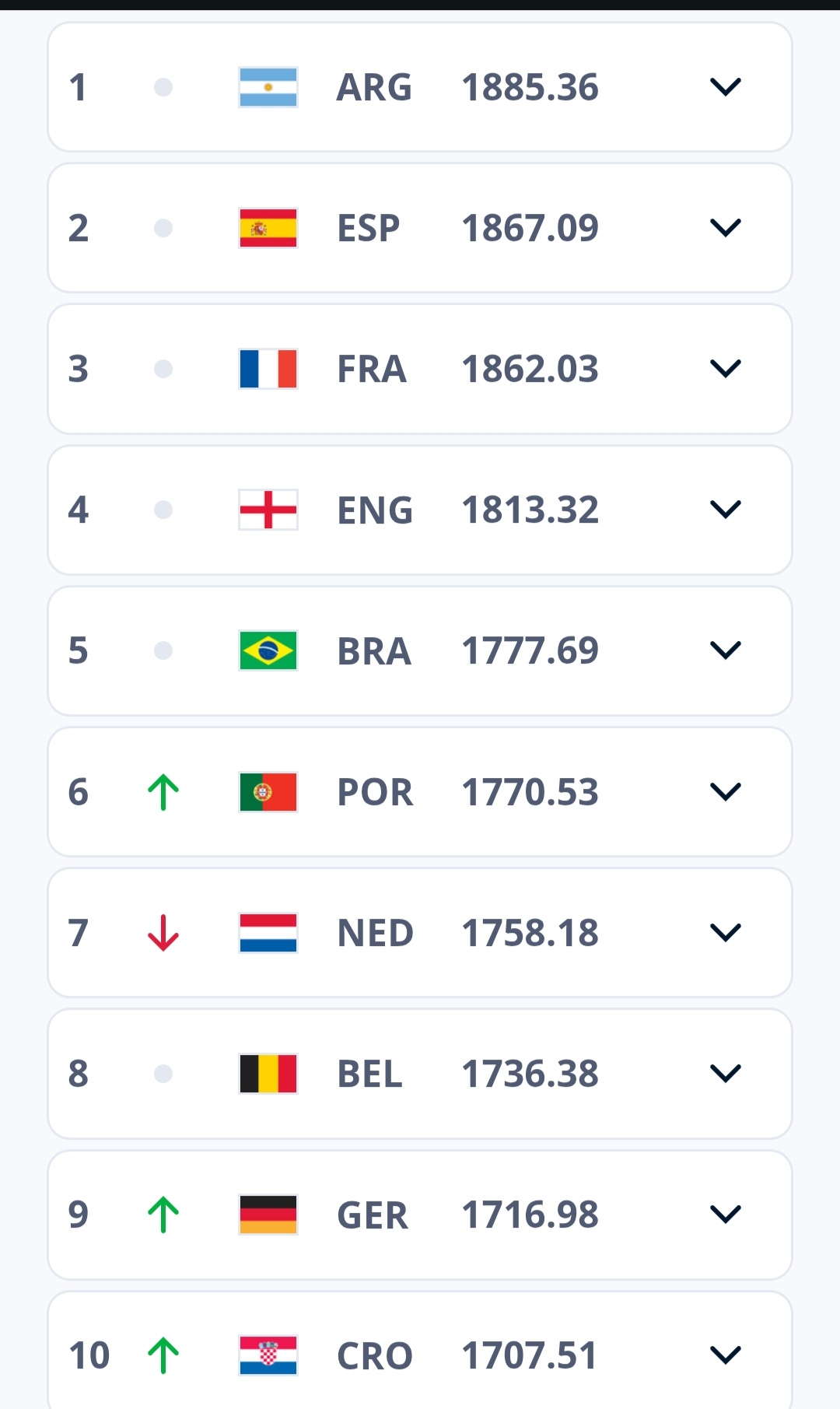Click the Spain flag icon
840x1409 pixels.
[x=268, y=228]
